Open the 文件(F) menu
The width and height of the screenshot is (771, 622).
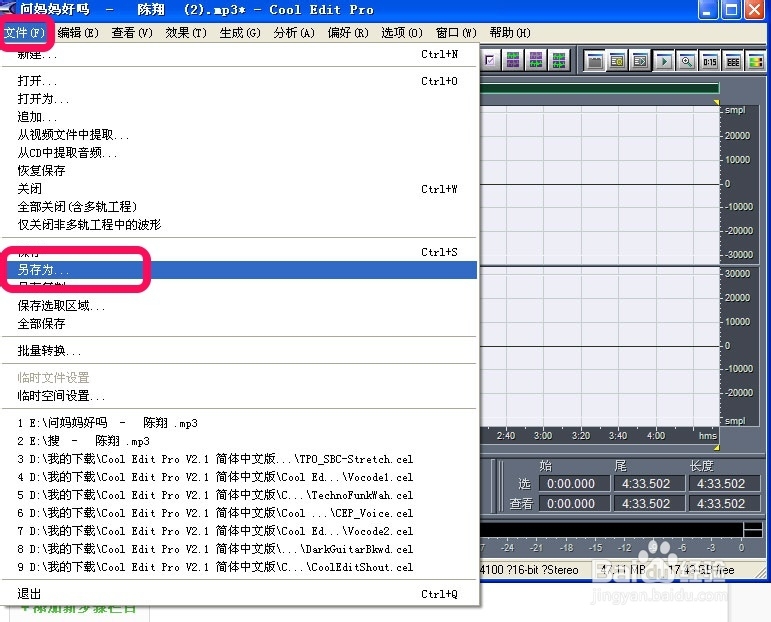point(25,33)
